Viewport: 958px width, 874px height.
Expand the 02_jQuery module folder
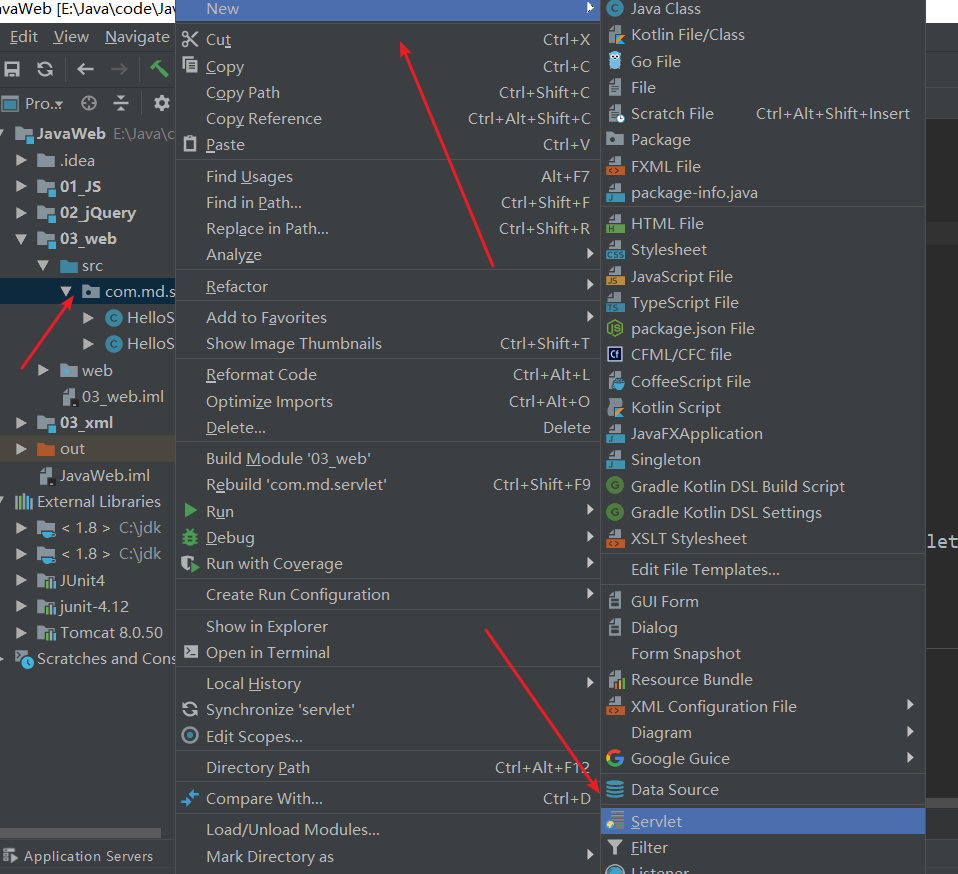(x=21, y=213)
